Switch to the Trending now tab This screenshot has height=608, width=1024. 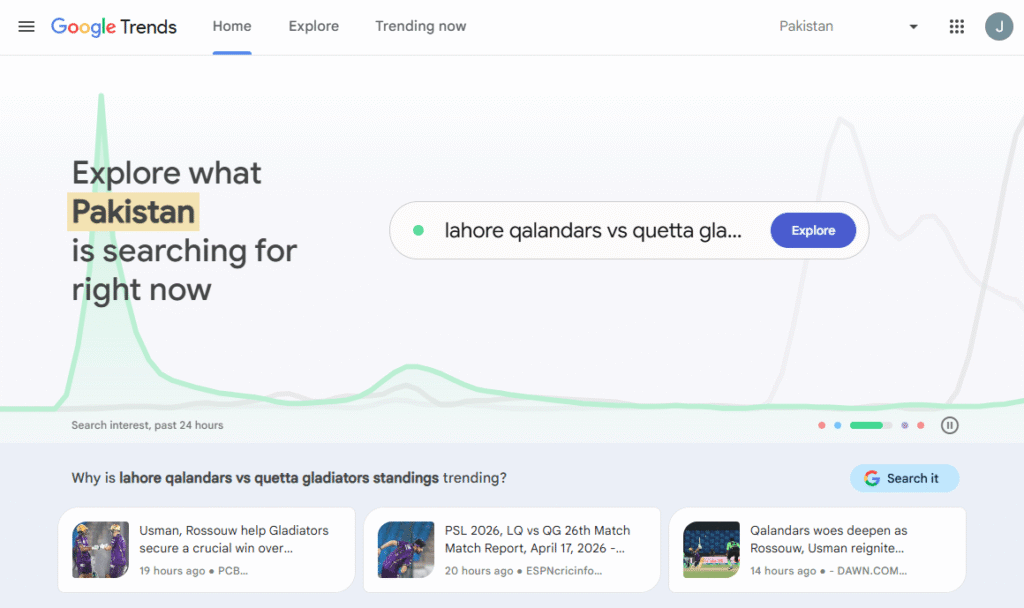point(421,27)
